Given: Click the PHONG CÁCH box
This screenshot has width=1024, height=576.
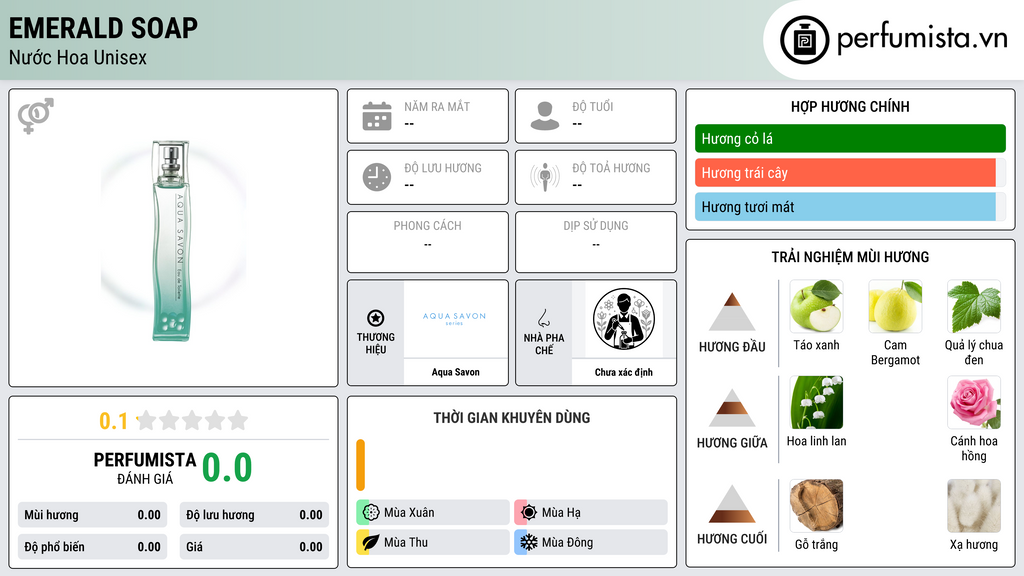Looking at the screenshot, I should (x=428, y=242).
